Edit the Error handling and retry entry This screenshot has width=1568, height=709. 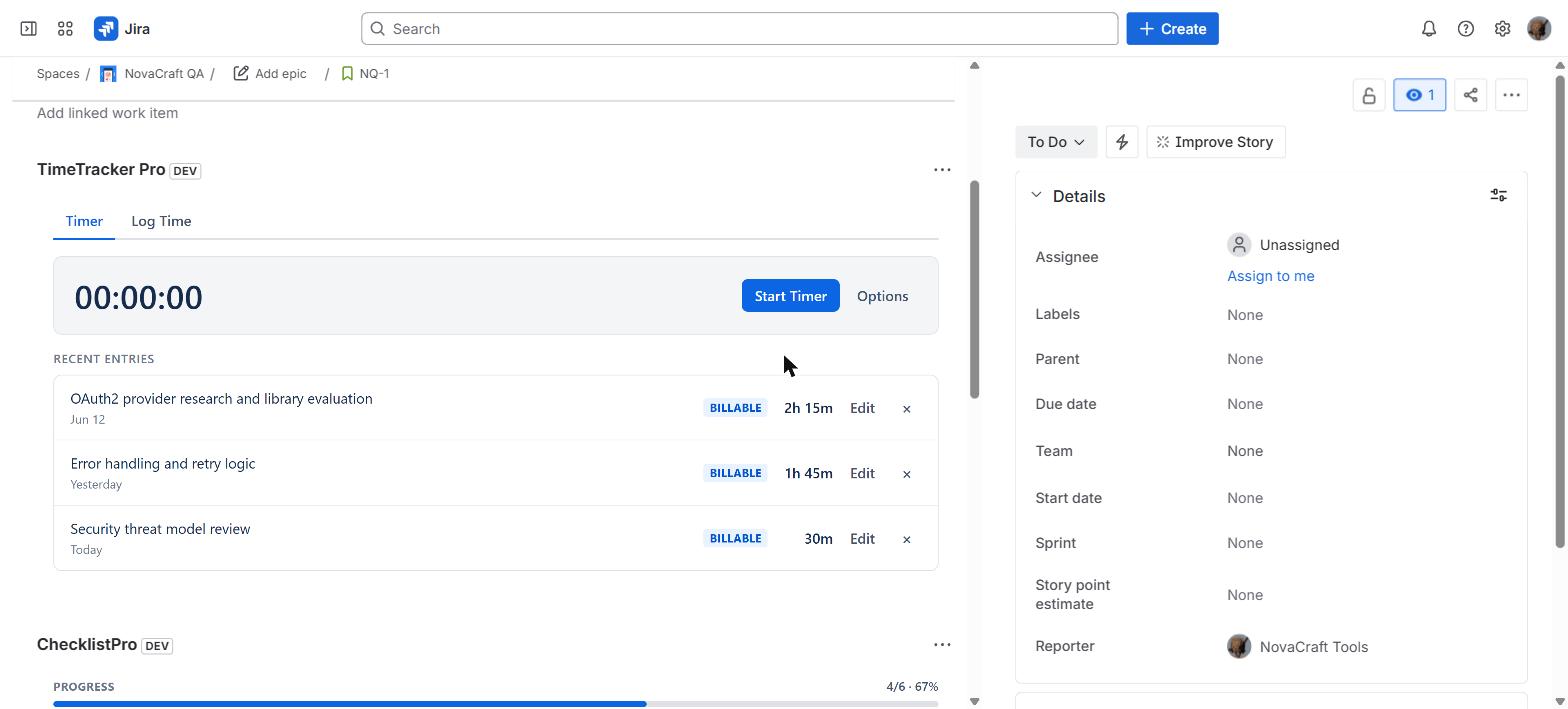pyautogui.click(x=862, y=473)
